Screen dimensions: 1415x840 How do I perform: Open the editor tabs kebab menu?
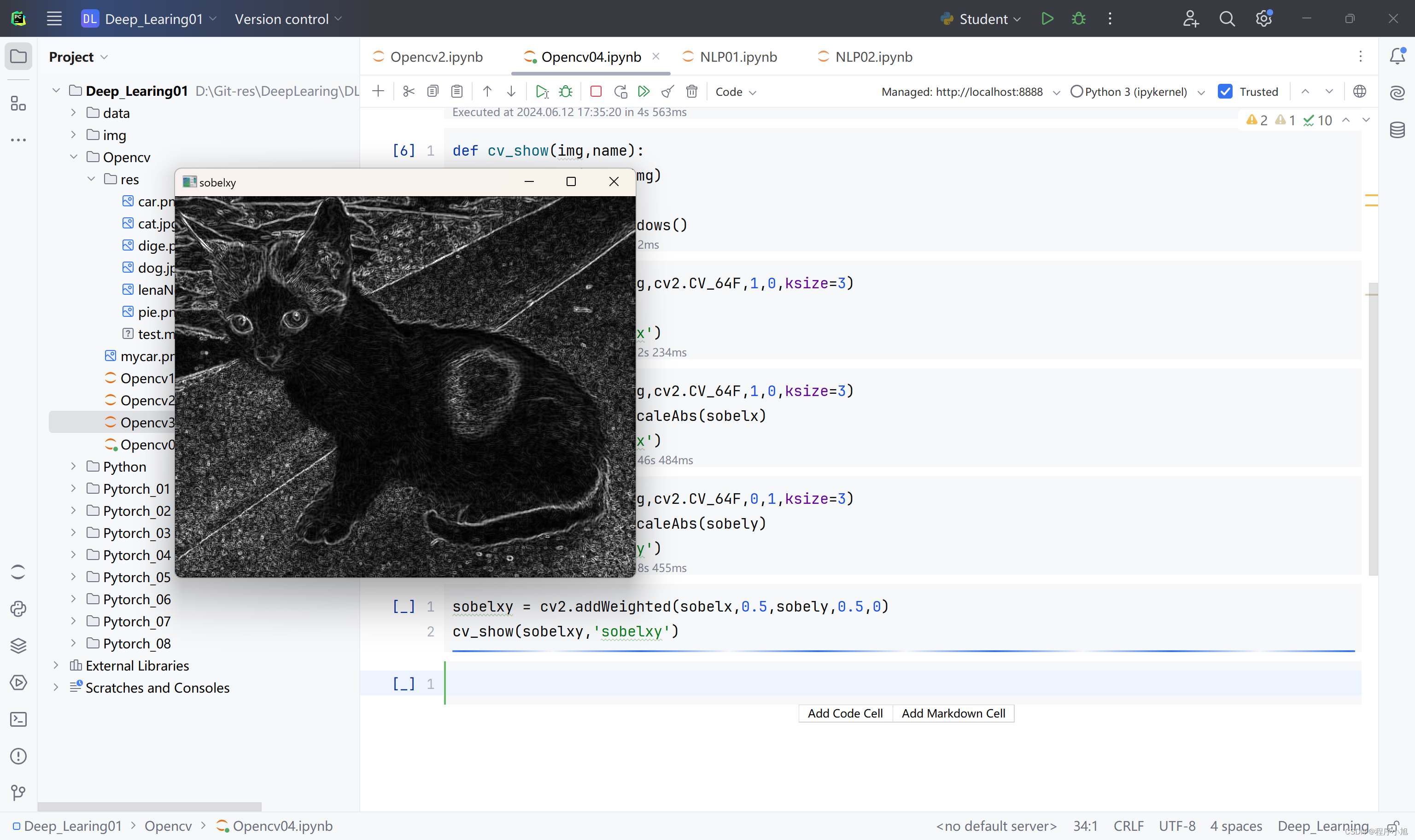[x=1361, y=56]
